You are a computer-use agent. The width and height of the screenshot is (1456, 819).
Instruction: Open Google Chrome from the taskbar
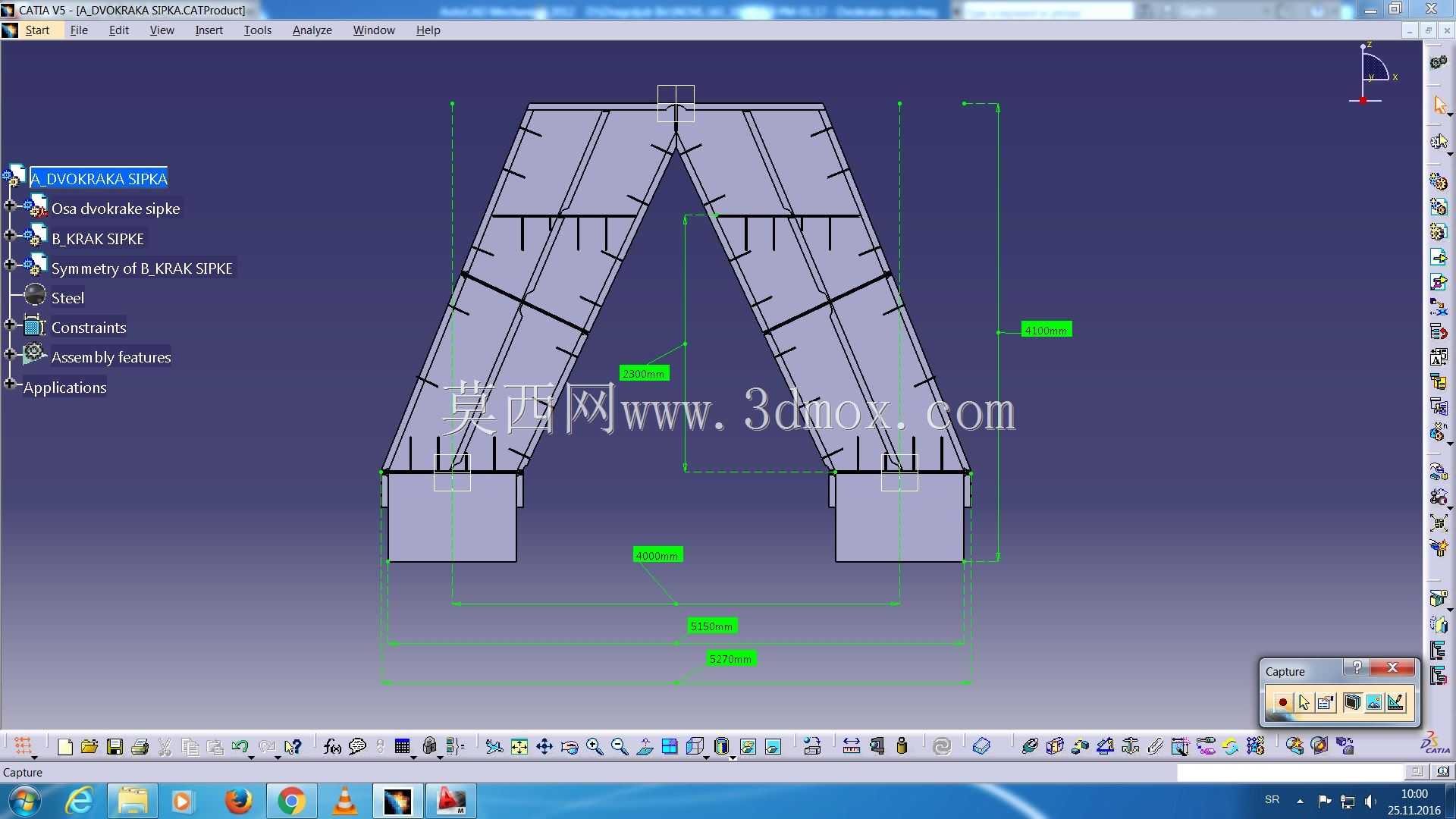click(x=291, y=801)
